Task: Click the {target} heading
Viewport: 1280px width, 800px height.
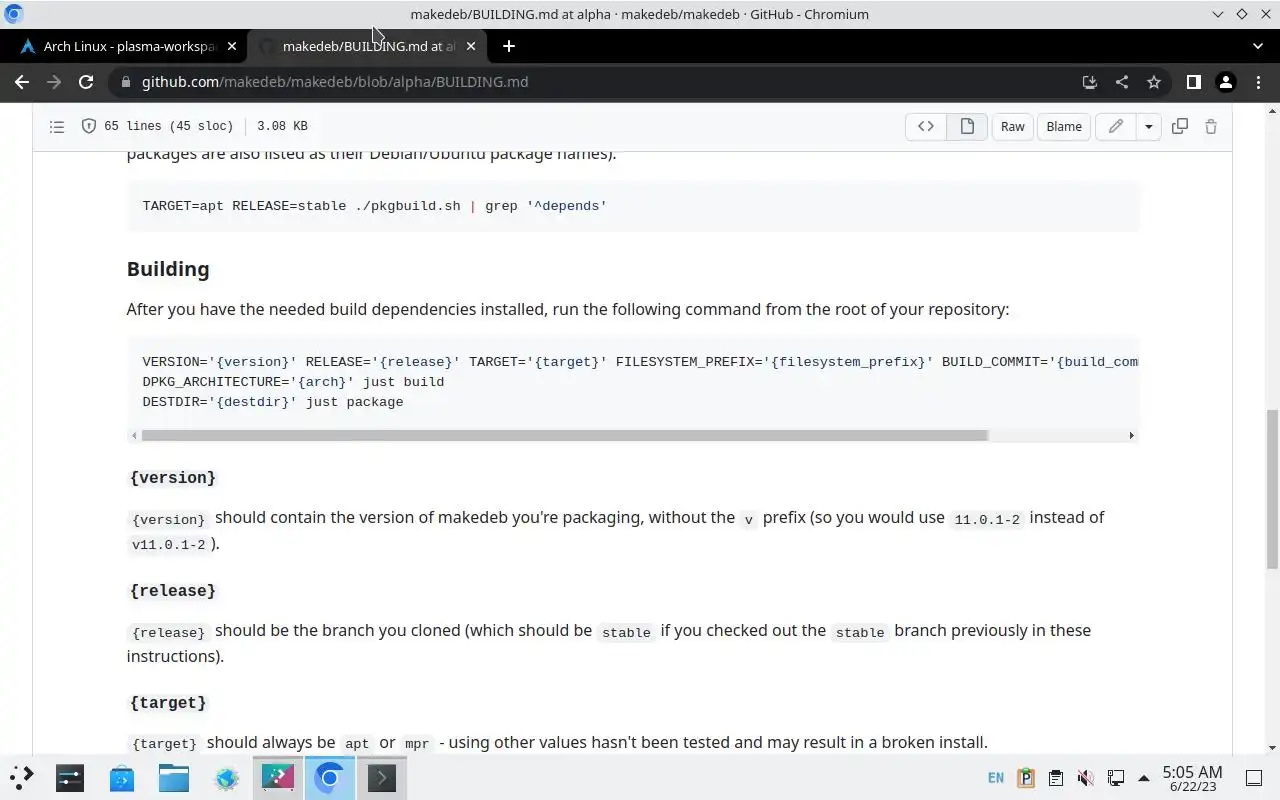Action: click(168, 703)
